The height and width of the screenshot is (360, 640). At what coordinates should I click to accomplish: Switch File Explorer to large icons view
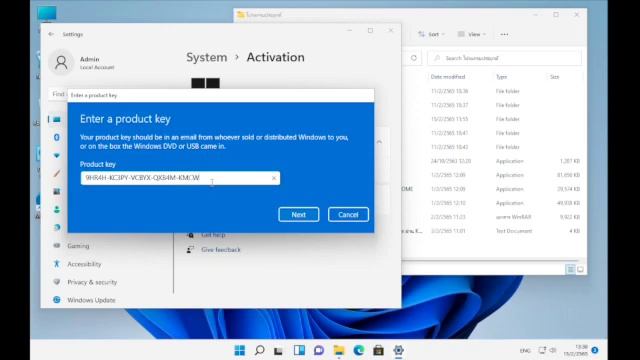[x=580, y=269]
